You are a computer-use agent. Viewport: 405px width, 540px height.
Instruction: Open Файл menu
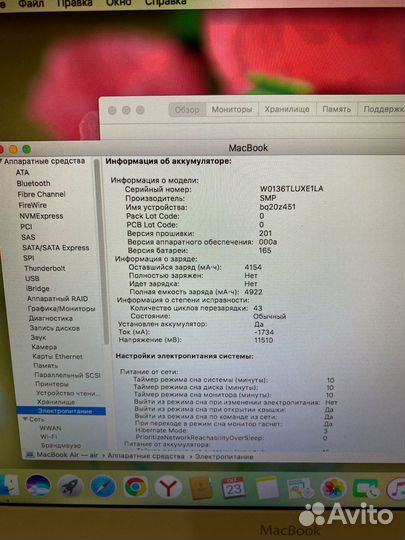click(31, 3)
